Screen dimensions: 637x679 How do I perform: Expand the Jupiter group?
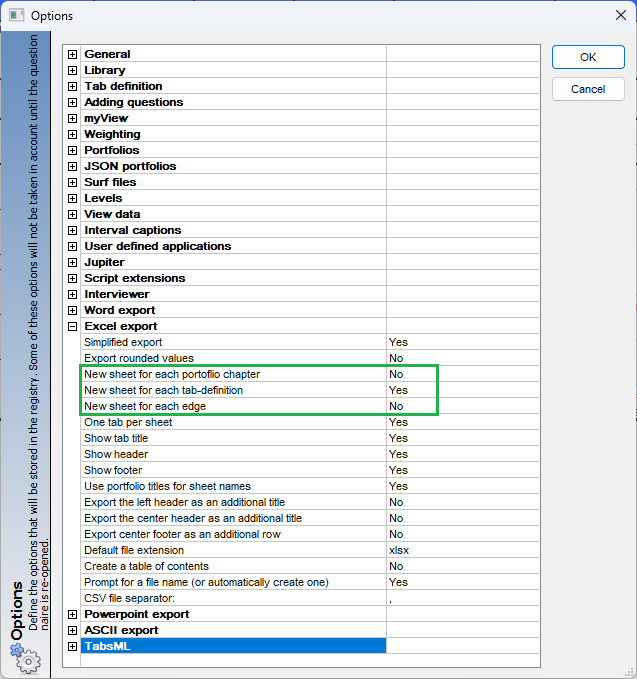pyautogui.click(x=72, y=262)
